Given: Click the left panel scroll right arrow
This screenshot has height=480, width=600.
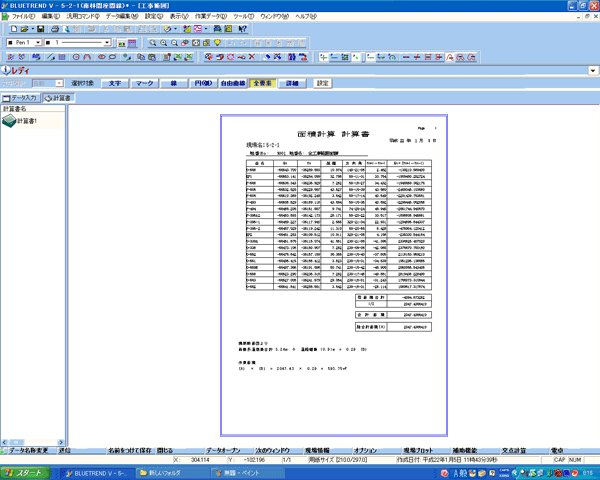Looking at the screenshot, I should pos(61,442).
